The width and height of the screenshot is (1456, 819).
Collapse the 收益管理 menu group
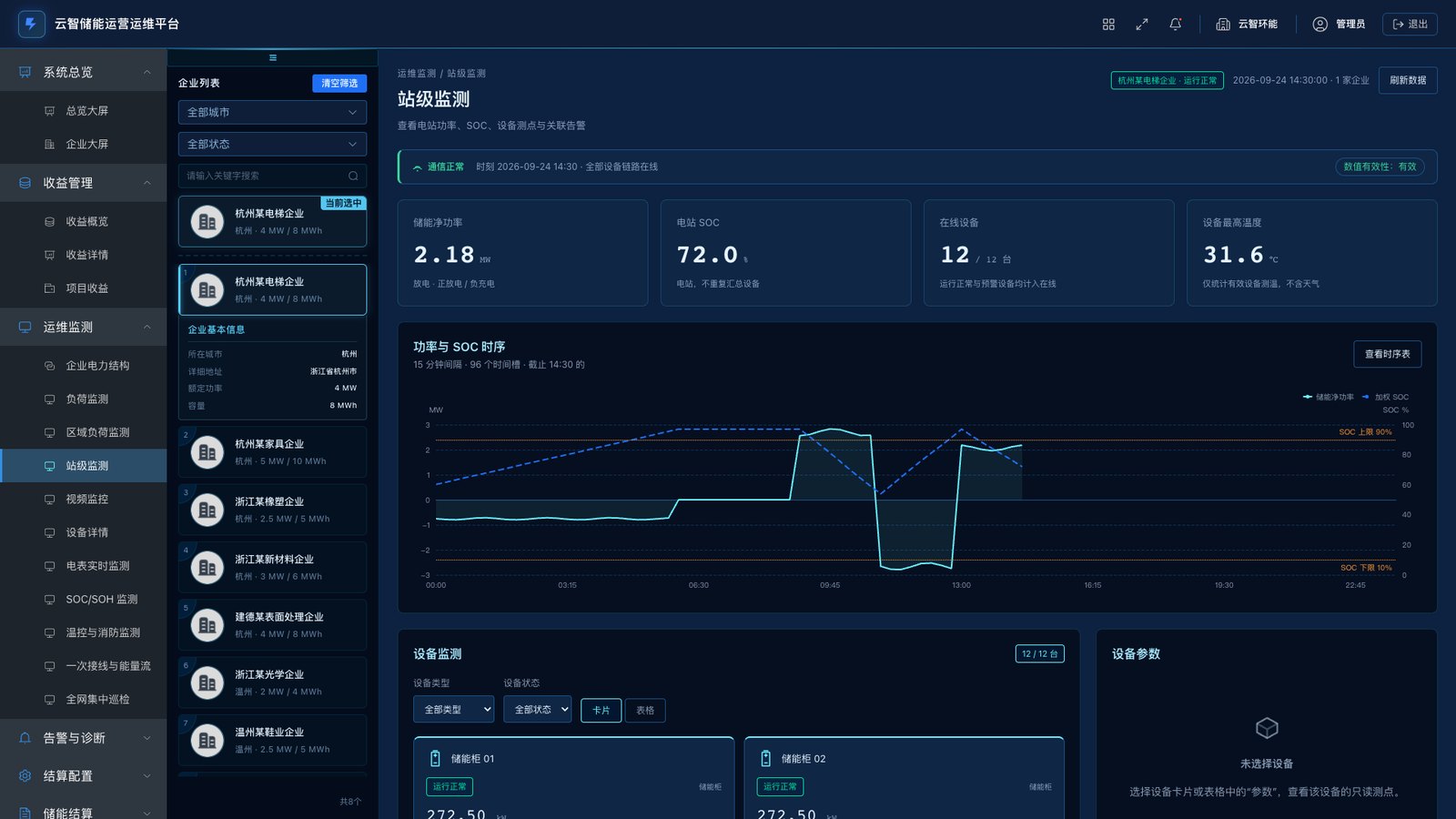click(83, 183)
